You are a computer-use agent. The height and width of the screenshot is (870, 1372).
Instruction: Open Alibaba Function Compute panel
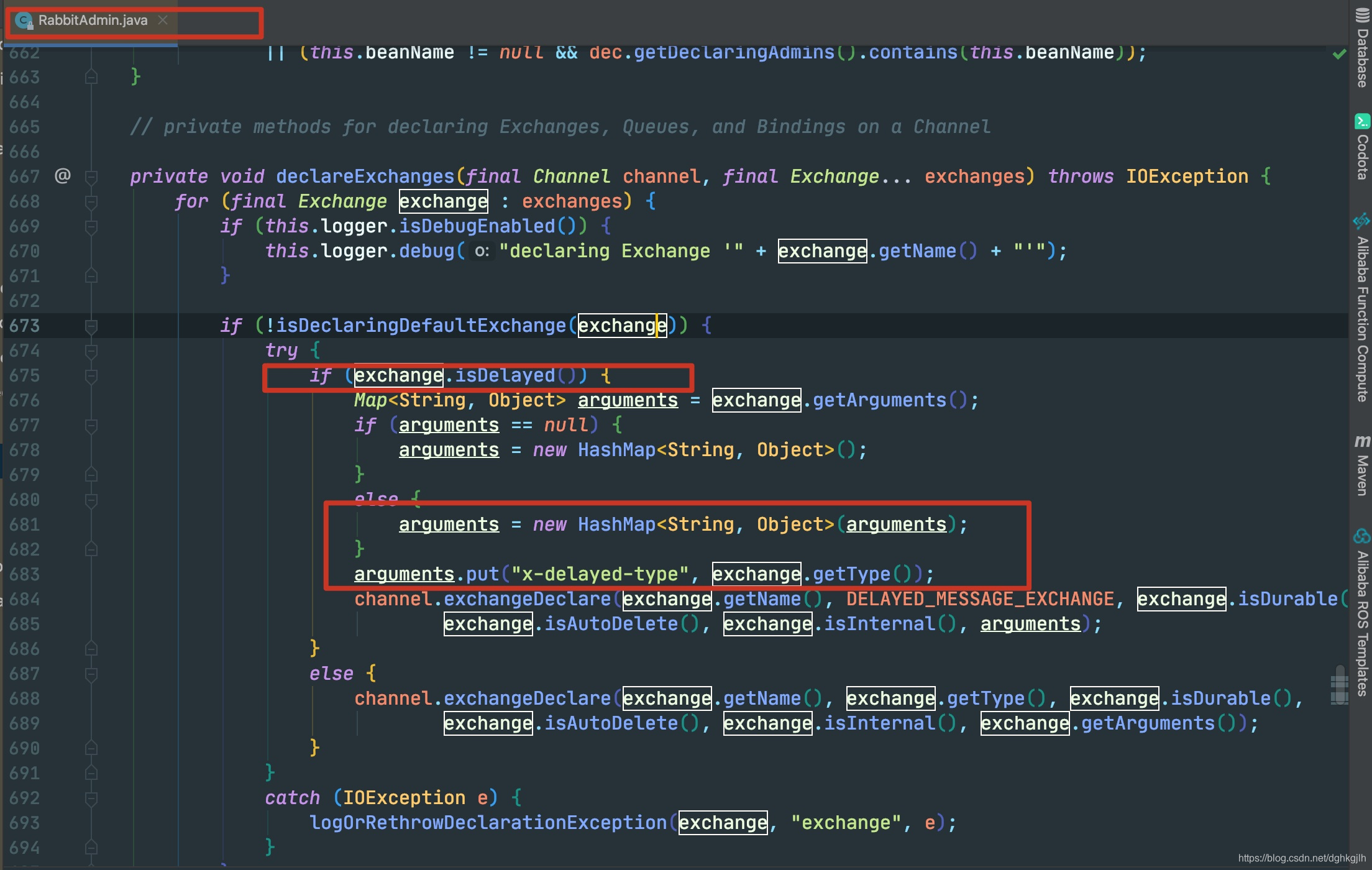coord(1362,308)
